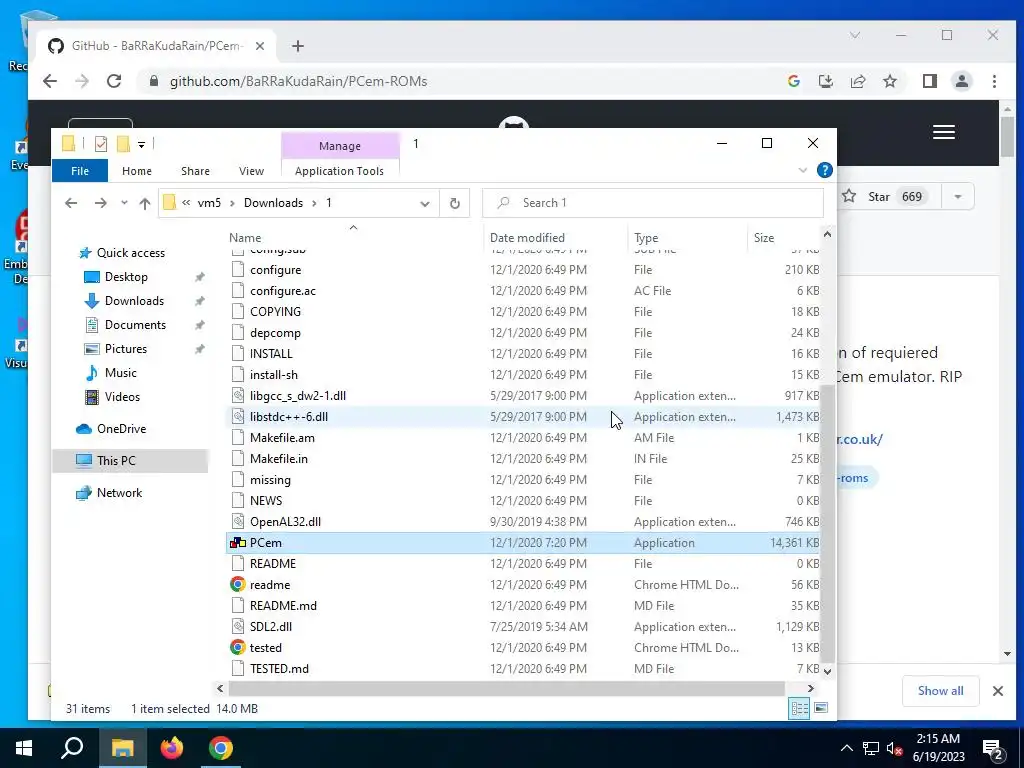Open Documents in the navigation pane
1024x768 pixels.
(x=135, y=325)
